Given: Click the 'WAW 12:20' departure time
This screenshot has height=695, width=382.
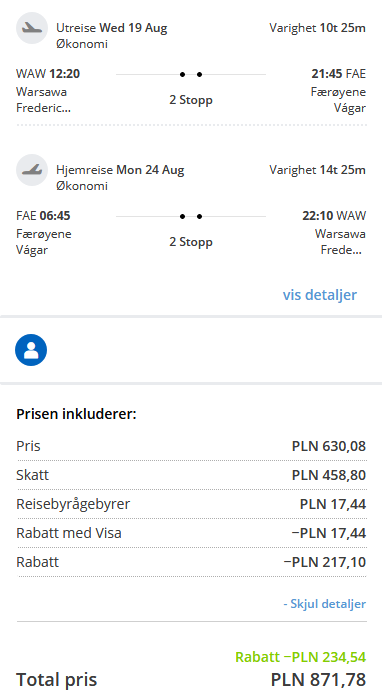Looking at the screenshot, I should pyautogui.click(x=48, y=74).
